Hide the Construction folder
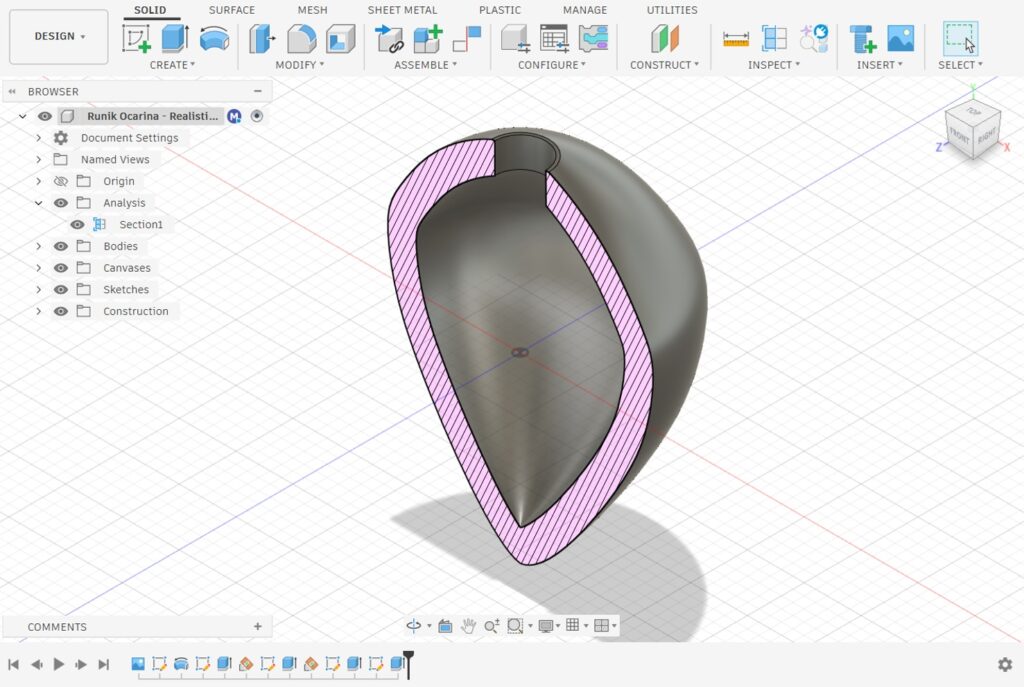This screenshot has width=1024, height=687. [x=61, y=312]
